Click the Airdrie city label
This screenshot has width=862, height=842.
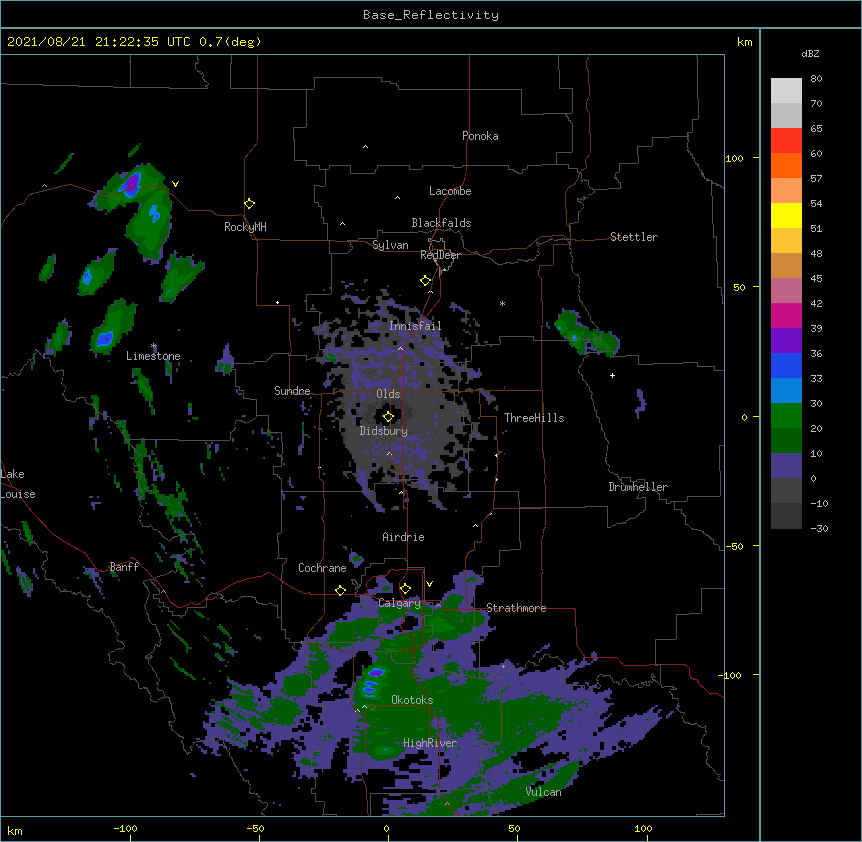pos(404,537)
